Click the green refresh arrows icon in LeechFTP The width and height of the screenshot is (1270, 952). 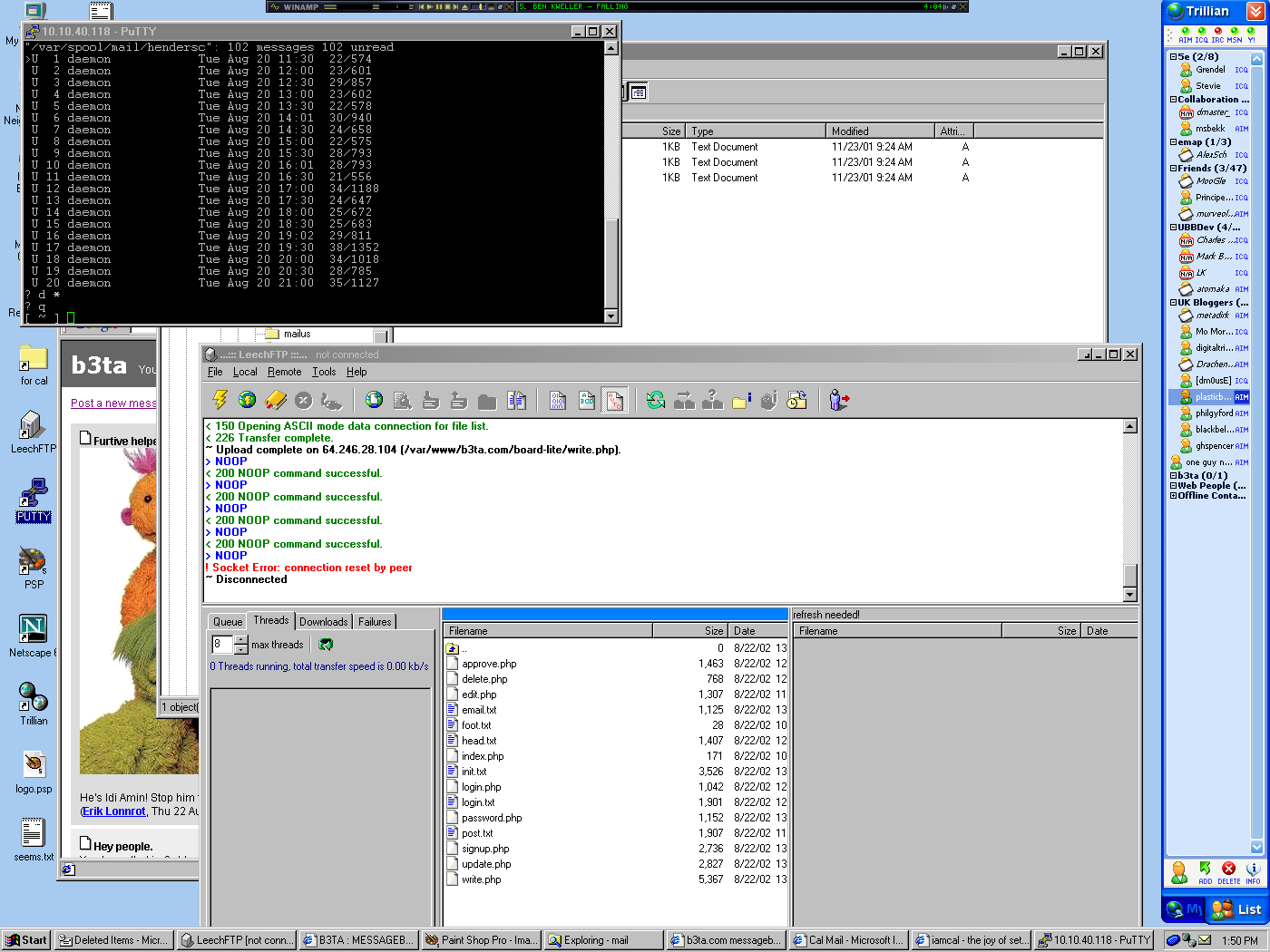coord(655,400)
